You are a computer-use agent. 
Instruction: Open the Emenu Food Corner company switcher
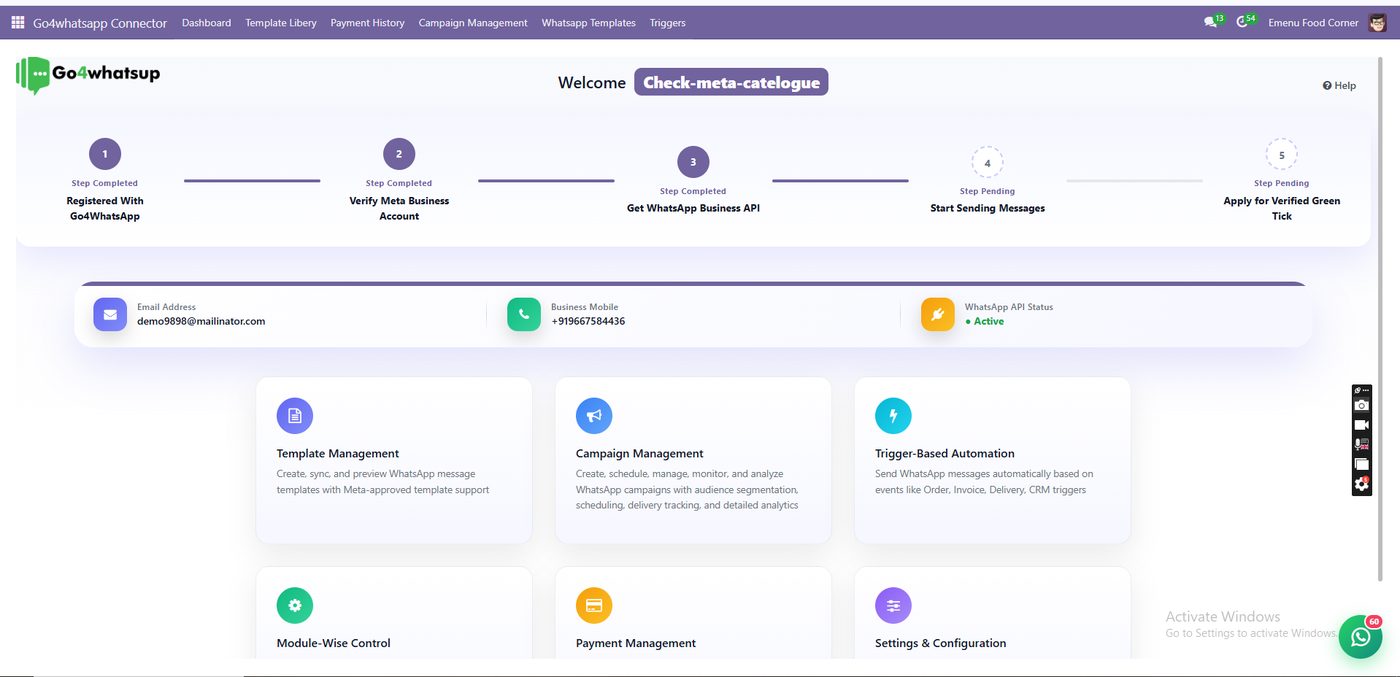1313,23
